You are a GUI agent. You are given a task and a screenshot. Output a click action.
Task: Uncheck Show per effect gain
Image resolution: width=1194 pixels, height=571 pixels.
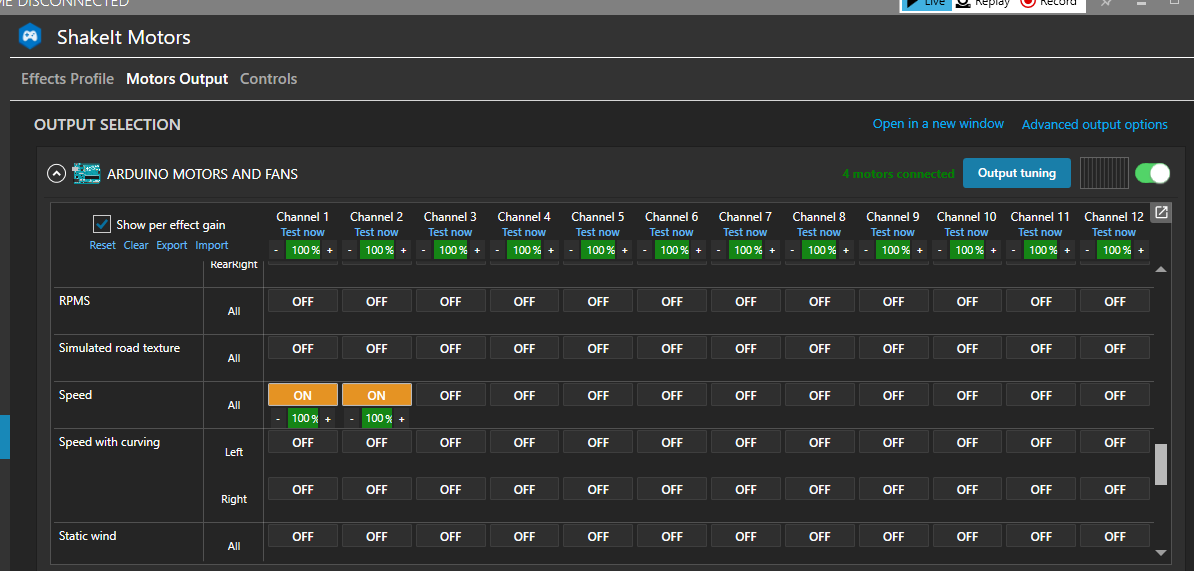pos(102,225)
